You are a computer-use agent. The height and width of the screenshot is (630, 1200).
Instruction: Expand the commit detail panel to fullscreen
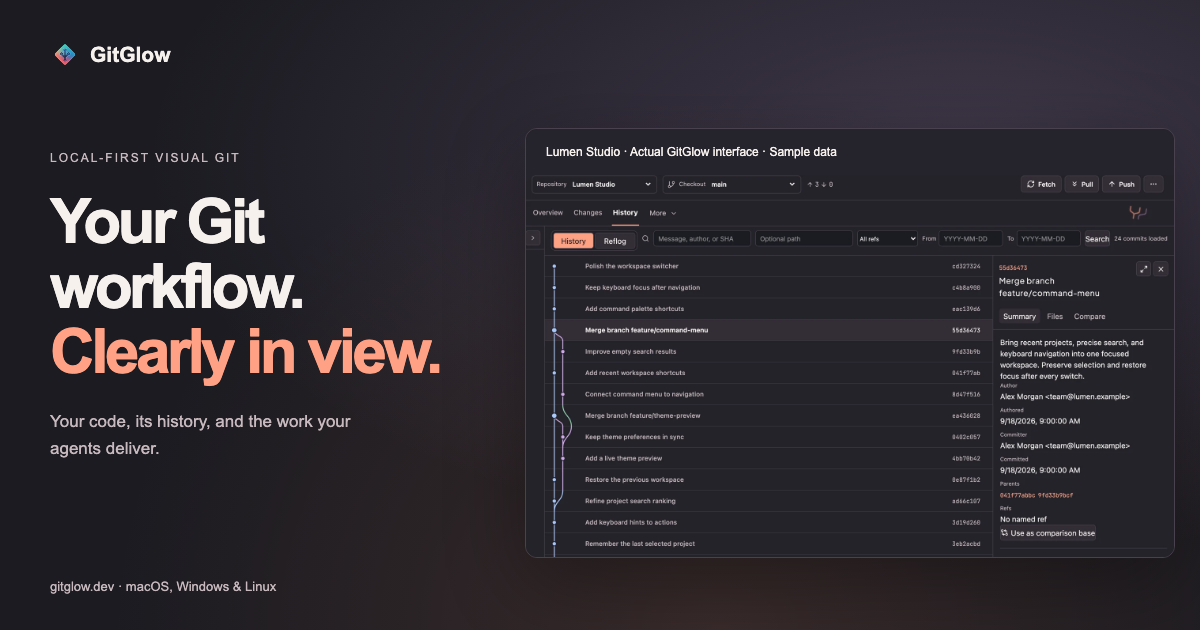click(x=1144, y=269)
